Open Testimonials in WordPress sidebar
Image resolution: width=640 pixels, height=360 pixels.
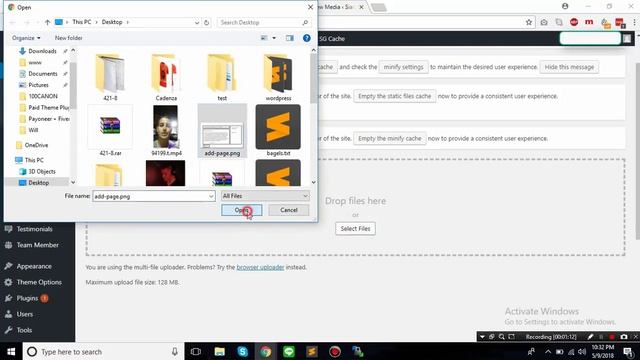pyautogui.click(x=34, y=229)
